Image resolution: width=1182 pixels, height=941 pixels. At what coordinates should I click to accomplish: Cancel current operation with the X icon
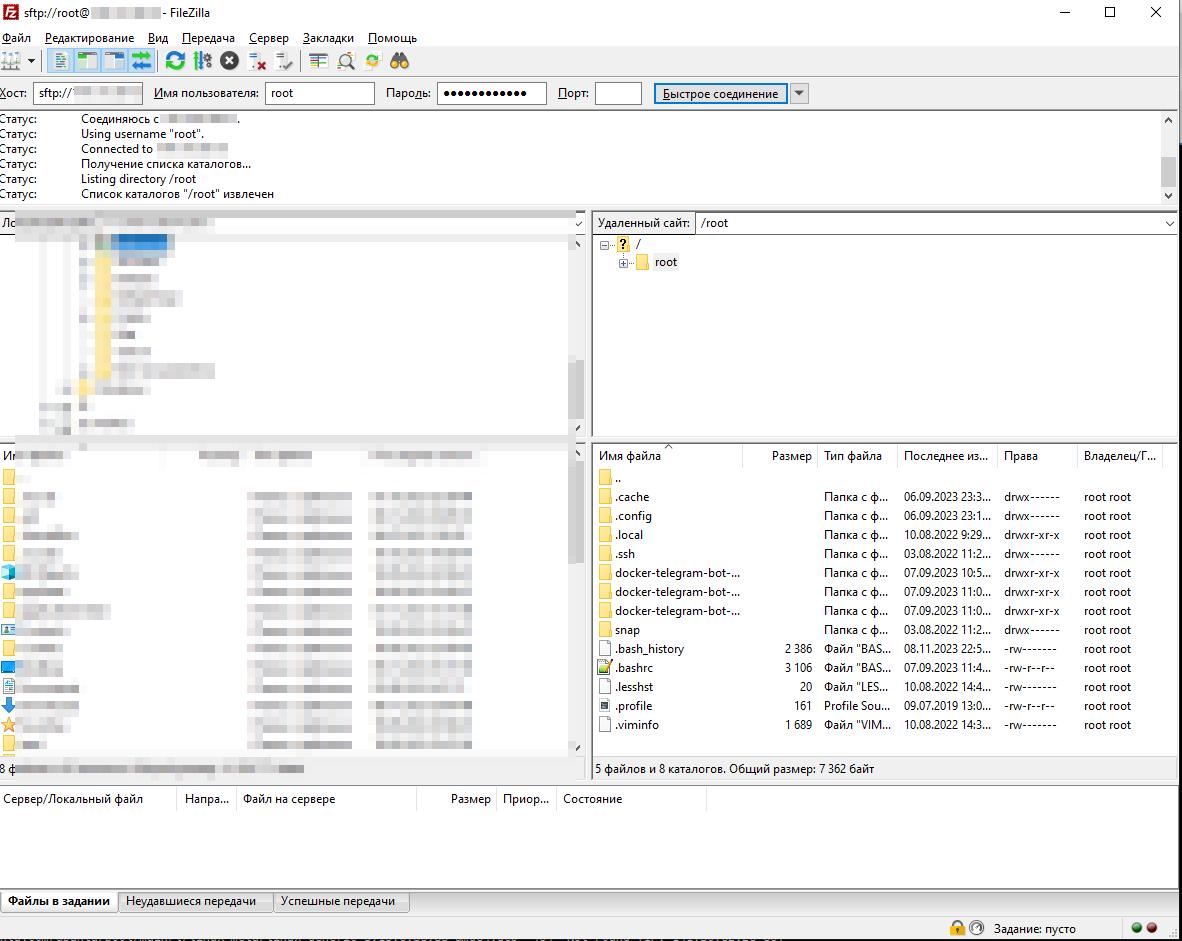click(x=229, y=61)
